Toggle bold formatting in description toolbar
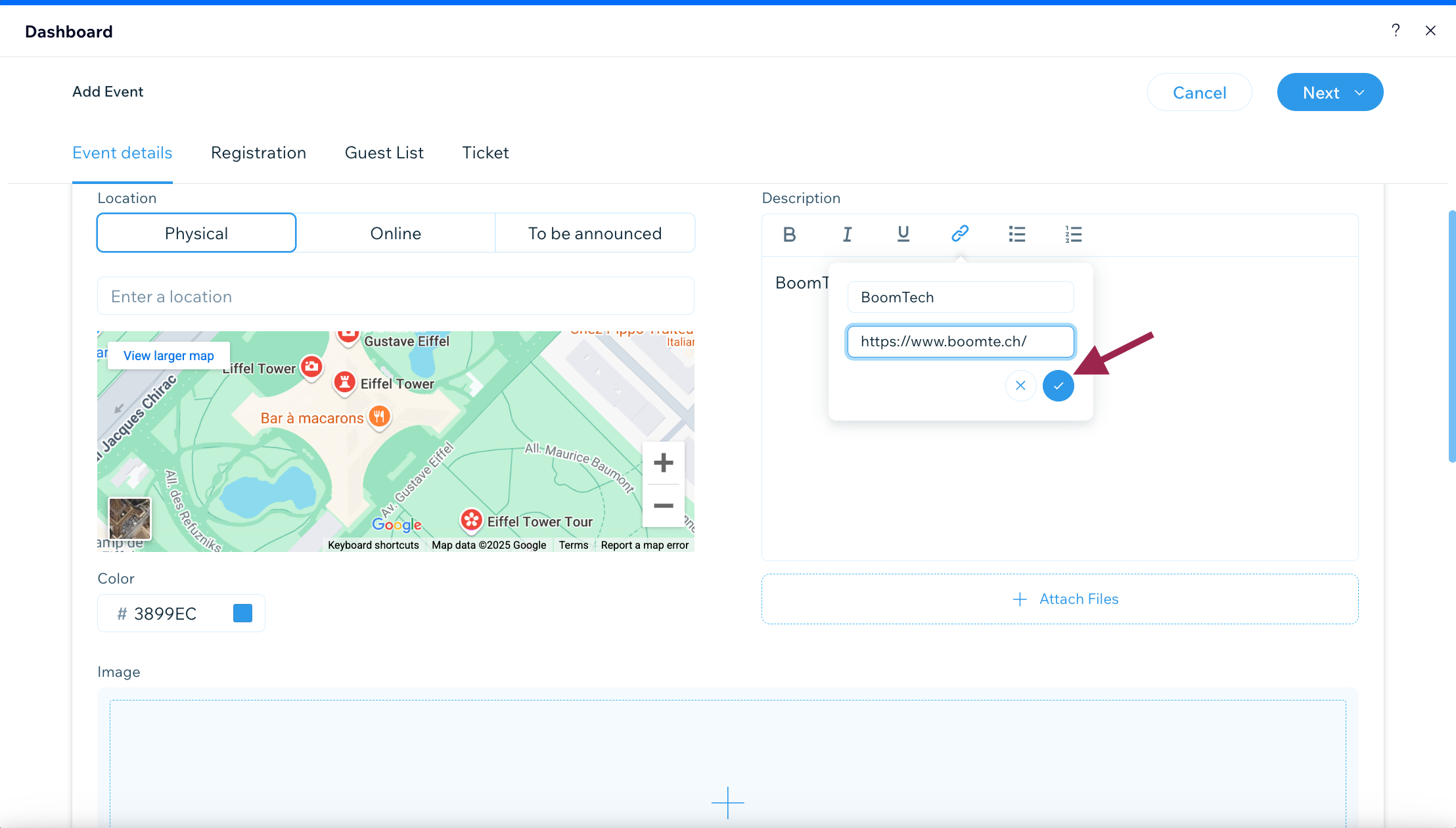Image resolution: width=1456 pixels, height=828 pixels. [x=789, y=234]
